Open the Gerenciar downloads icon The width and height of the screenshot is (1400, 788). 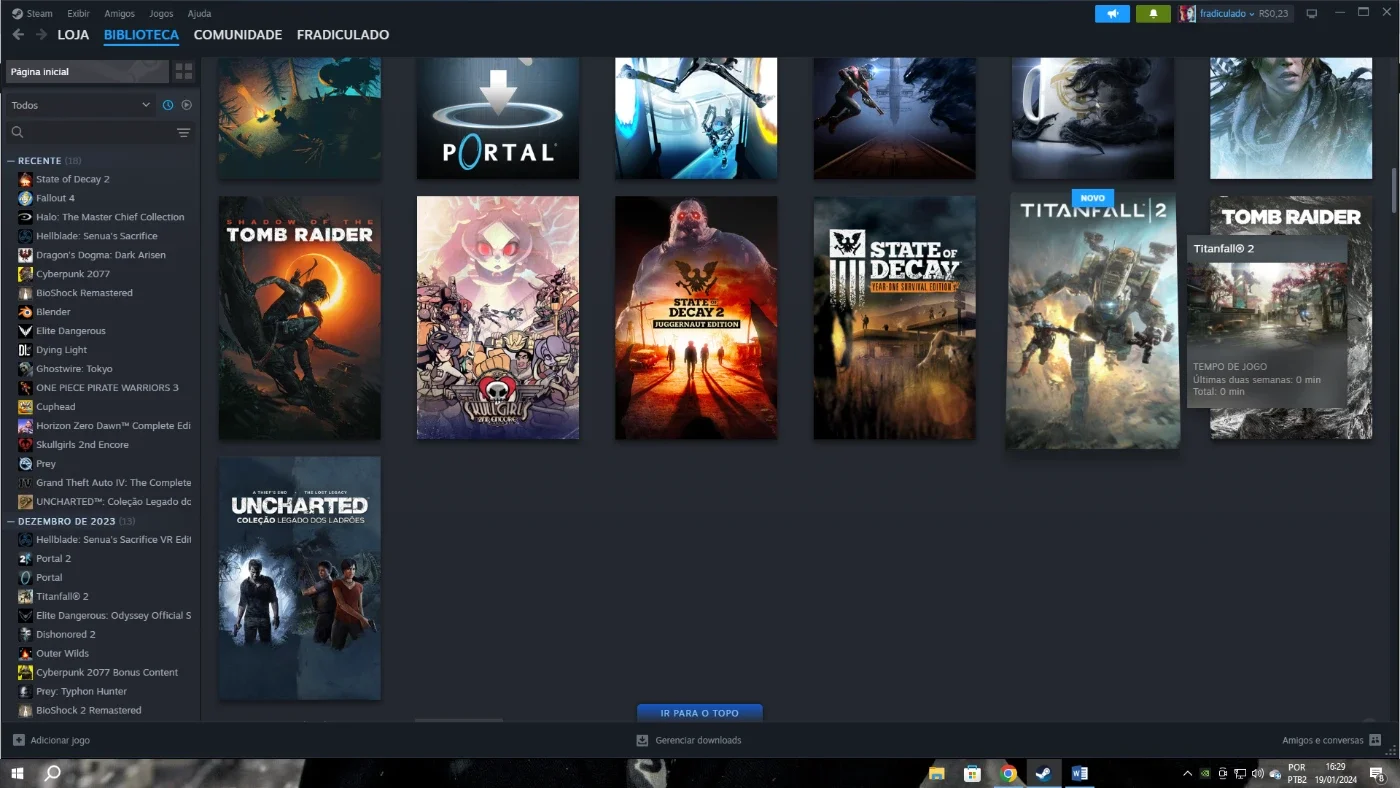pyautogui.click(x=642, y=740)
